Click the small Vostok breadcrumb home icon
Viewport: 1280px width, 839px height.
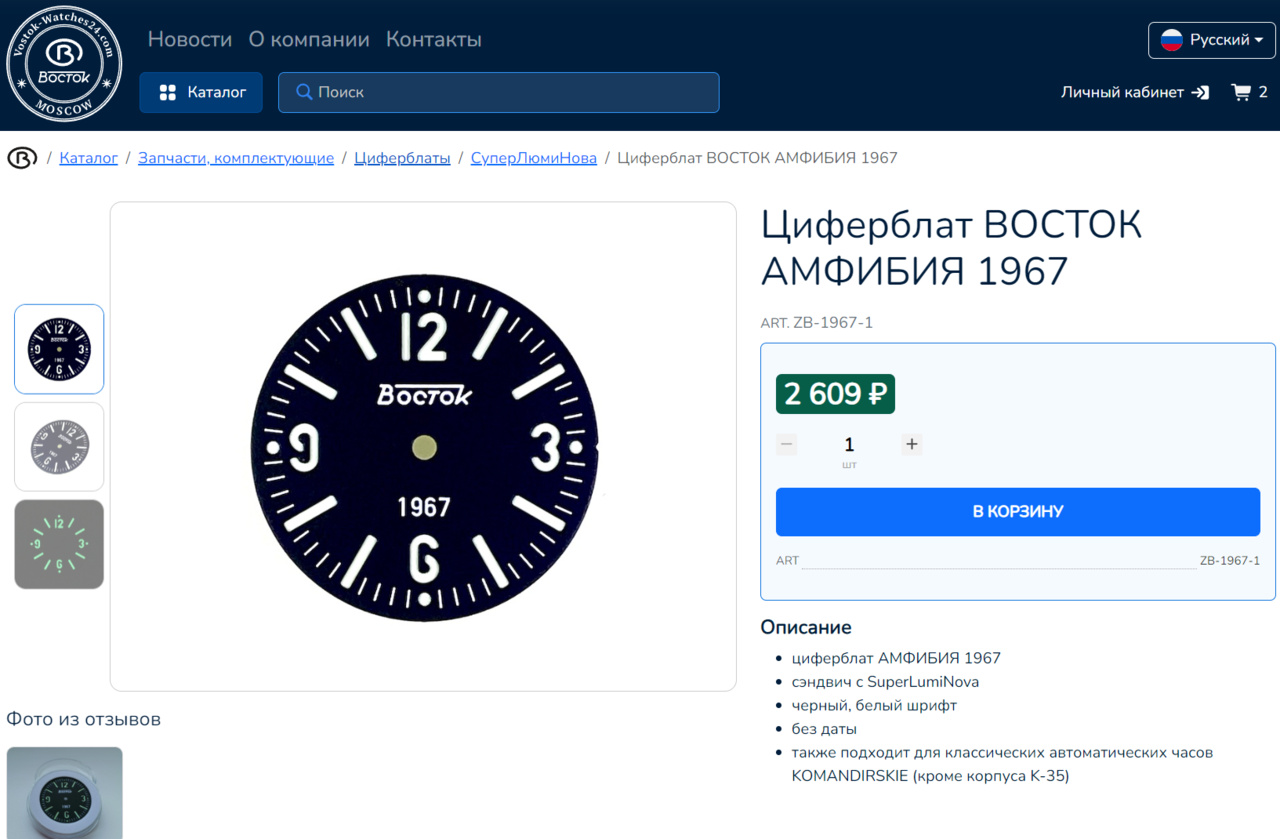(x=22, y=158)
